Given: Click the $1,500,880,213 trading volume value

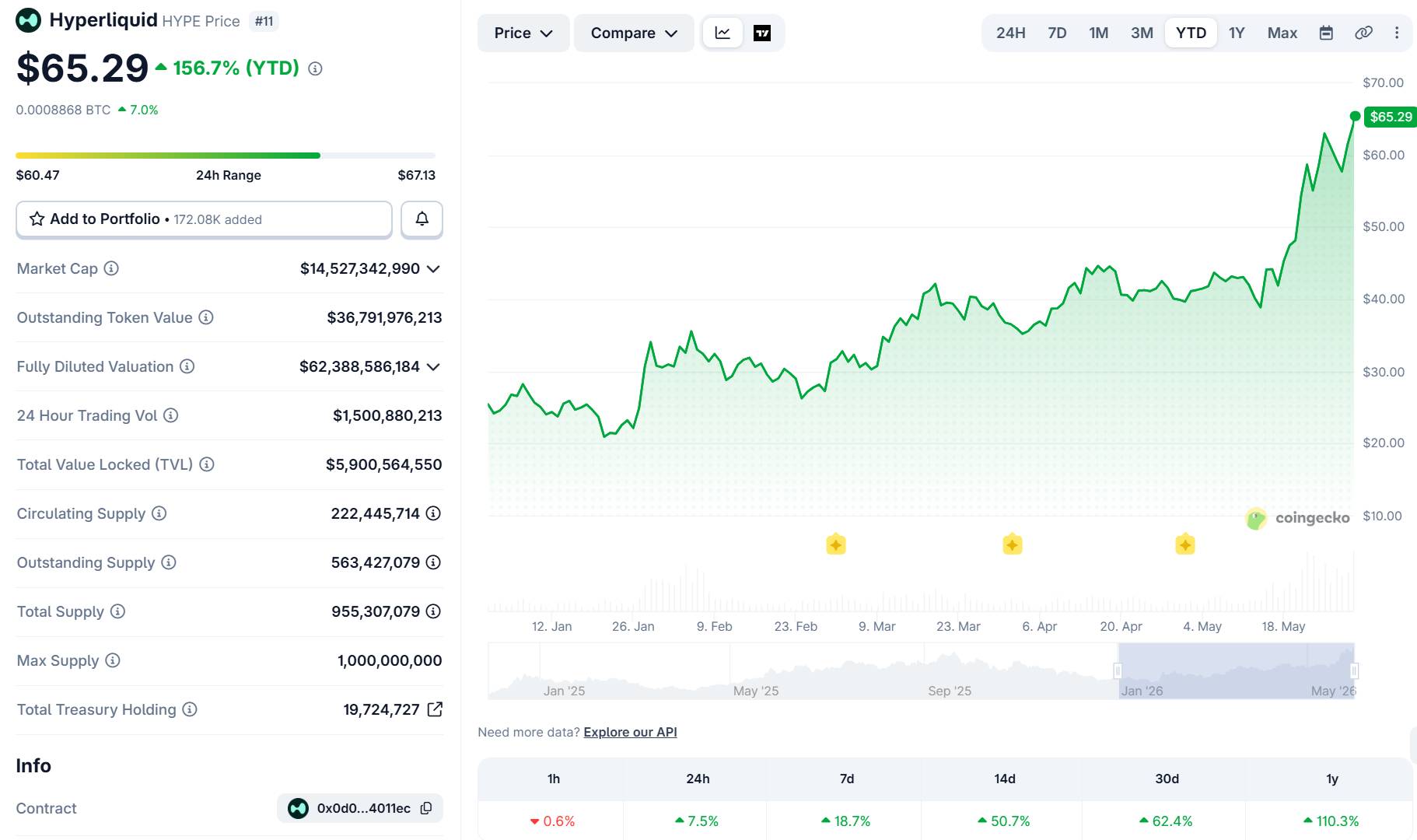Looking at the screenshot, I should pos(387,415).
